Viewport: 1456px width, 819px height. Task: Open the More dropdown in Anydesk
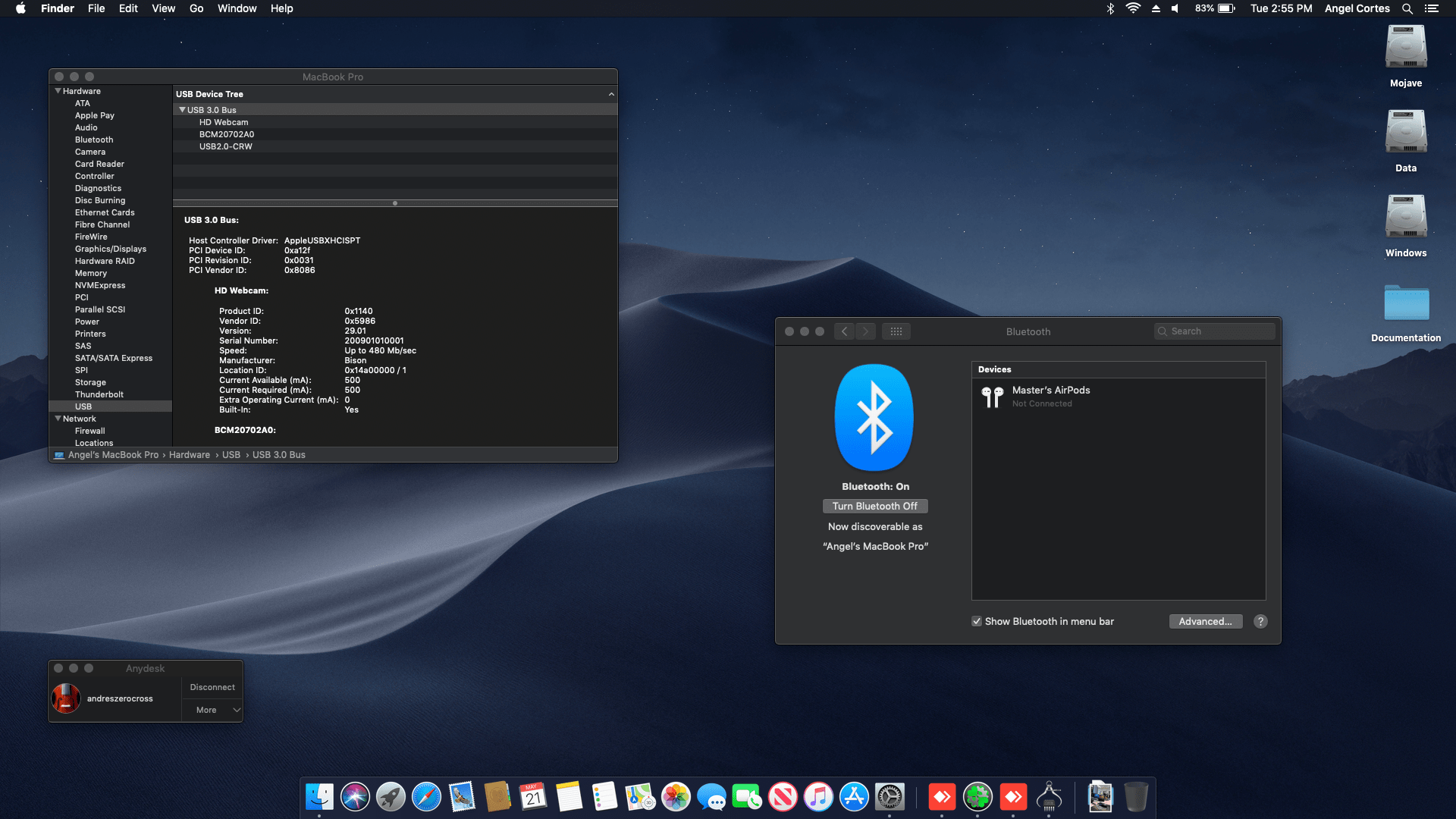[x=212, y=710]
